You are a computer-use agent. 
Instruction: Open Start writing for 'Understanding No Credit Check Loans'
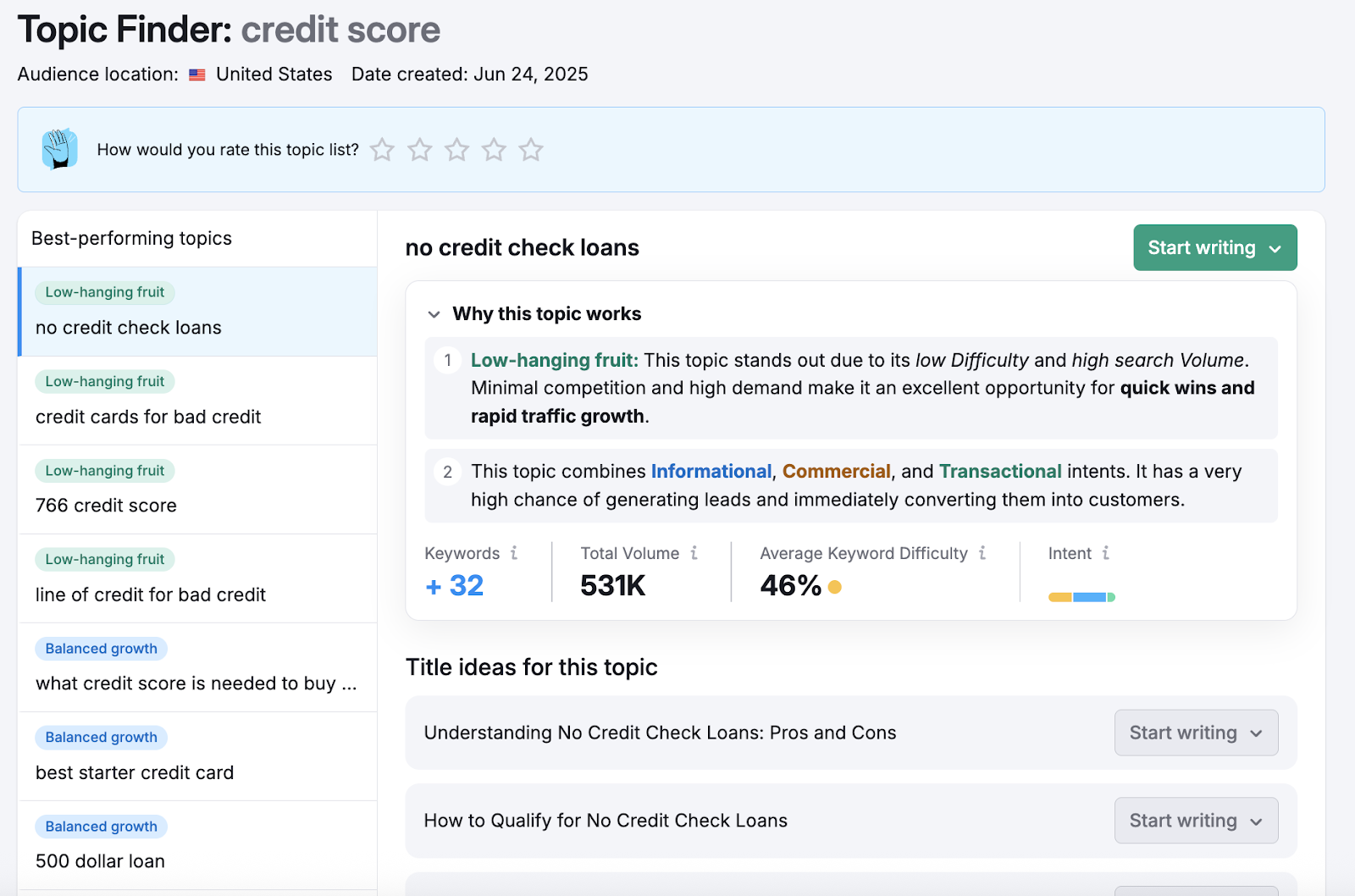pyautogui.click(x=1196, y=733)
